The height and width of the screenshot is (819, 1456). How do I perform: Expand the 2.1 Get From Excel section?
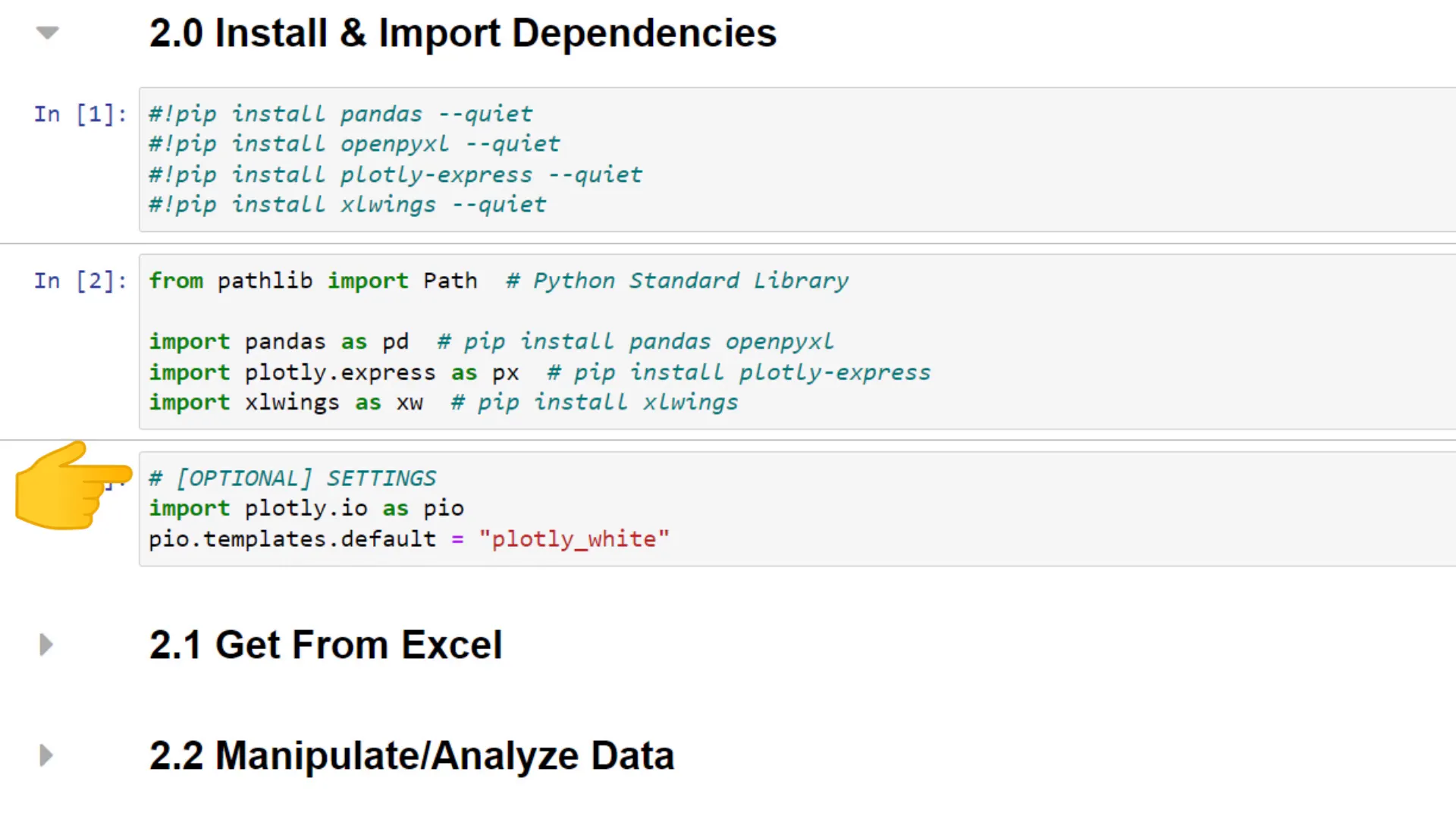(45, 645)
